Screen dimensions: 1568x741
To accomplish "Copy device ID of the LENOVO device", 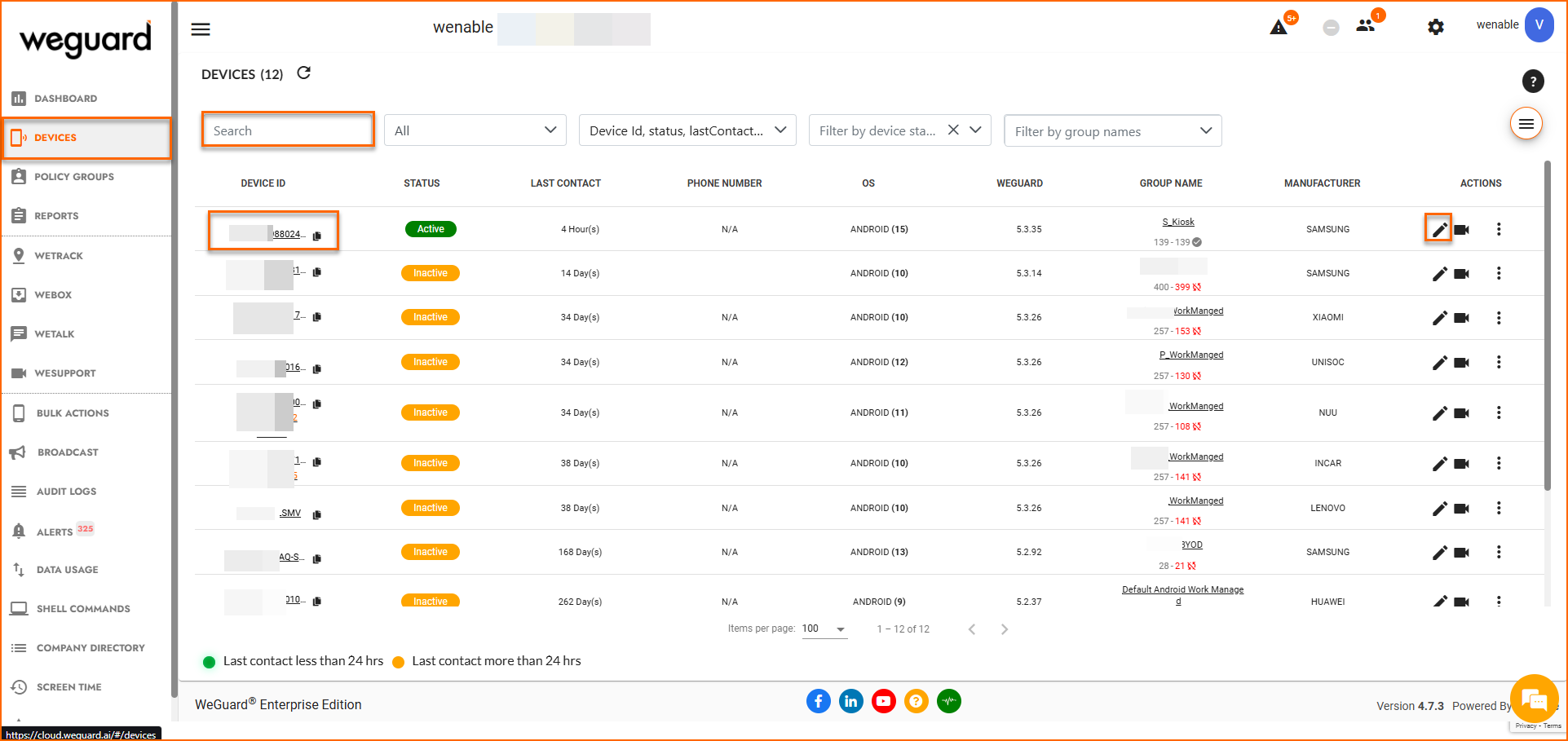I will click(x=317, y=514).
